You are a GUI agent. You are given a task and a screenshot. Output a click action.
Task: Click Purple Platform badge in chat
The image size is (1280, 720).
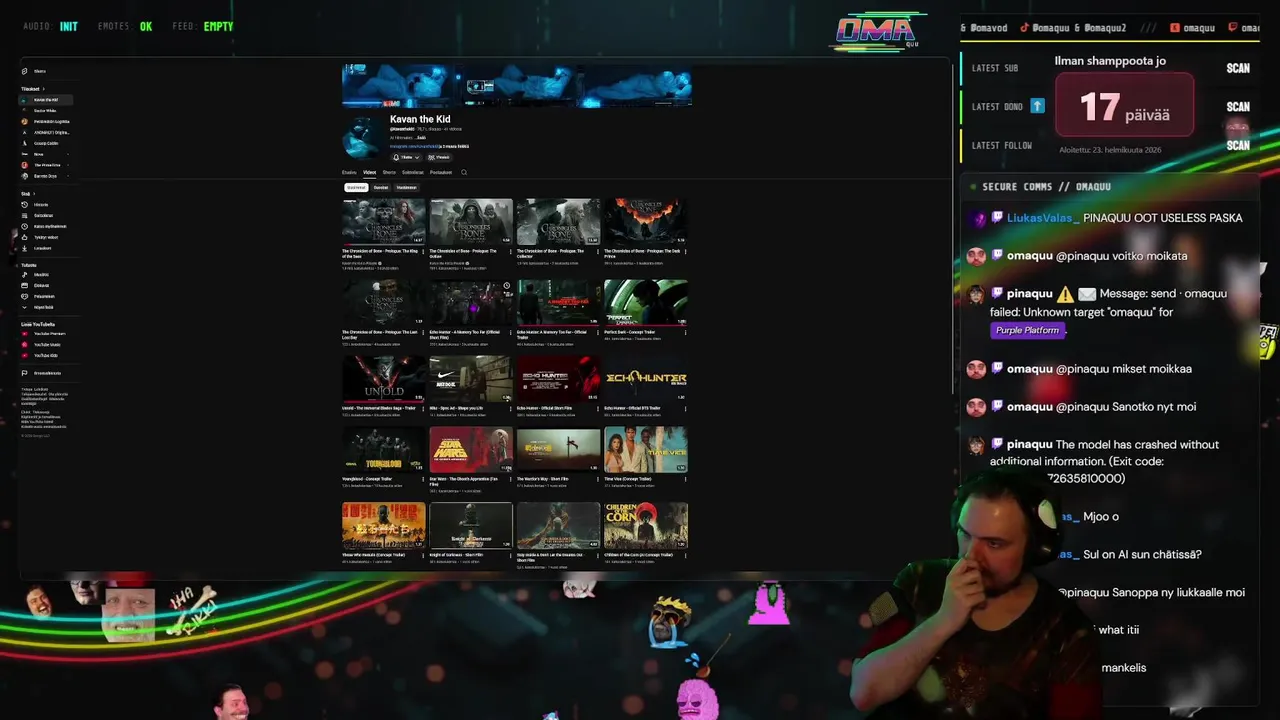tap(1027, 330)
